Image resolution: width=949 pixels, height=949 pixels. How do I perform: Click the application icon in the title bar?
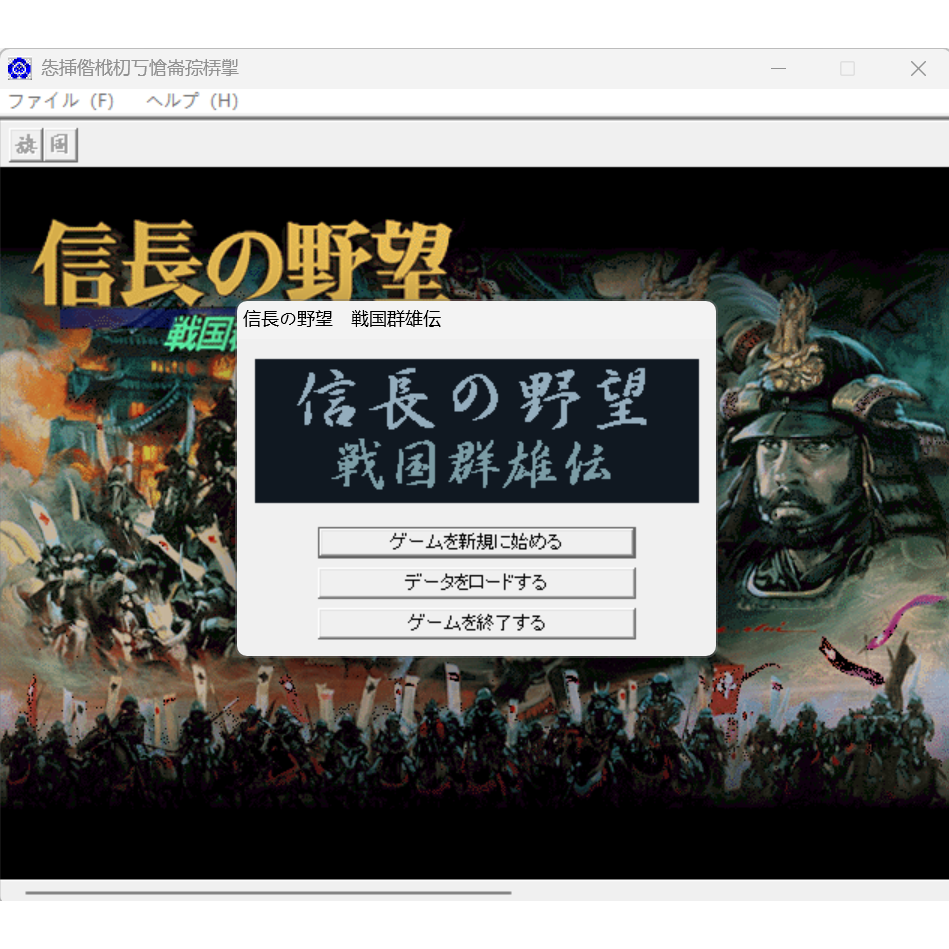19,68
